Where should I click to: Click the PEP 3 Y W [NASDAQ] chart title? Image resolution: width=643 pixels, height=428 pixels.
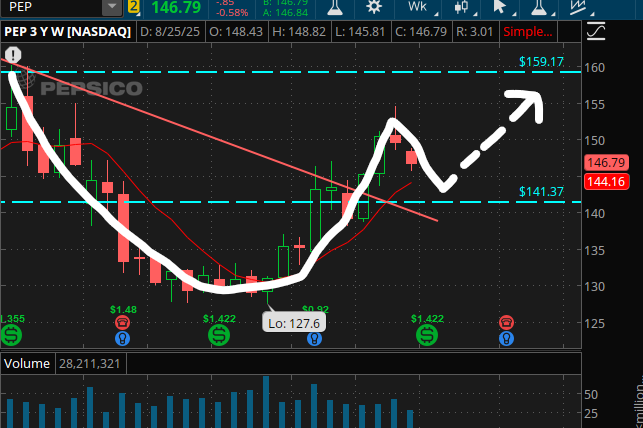[68, 32]
